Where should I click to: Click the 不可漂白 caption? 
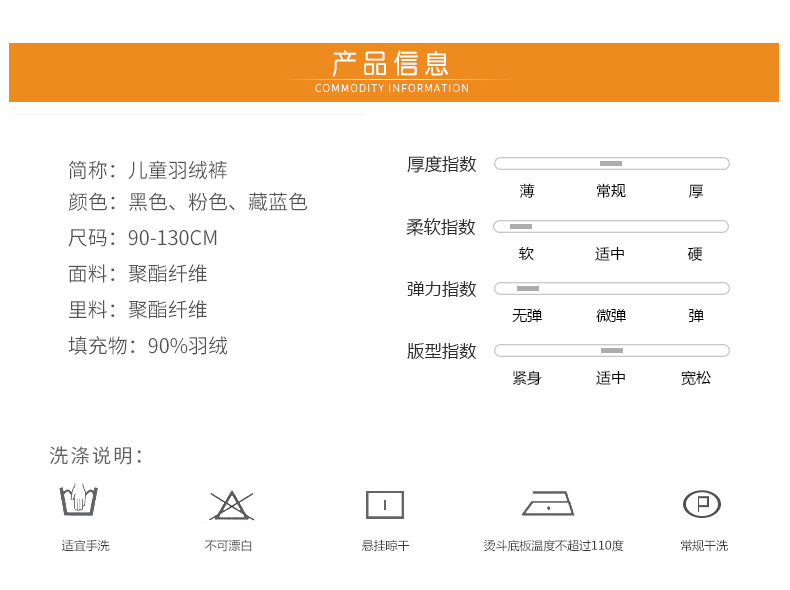228,546
